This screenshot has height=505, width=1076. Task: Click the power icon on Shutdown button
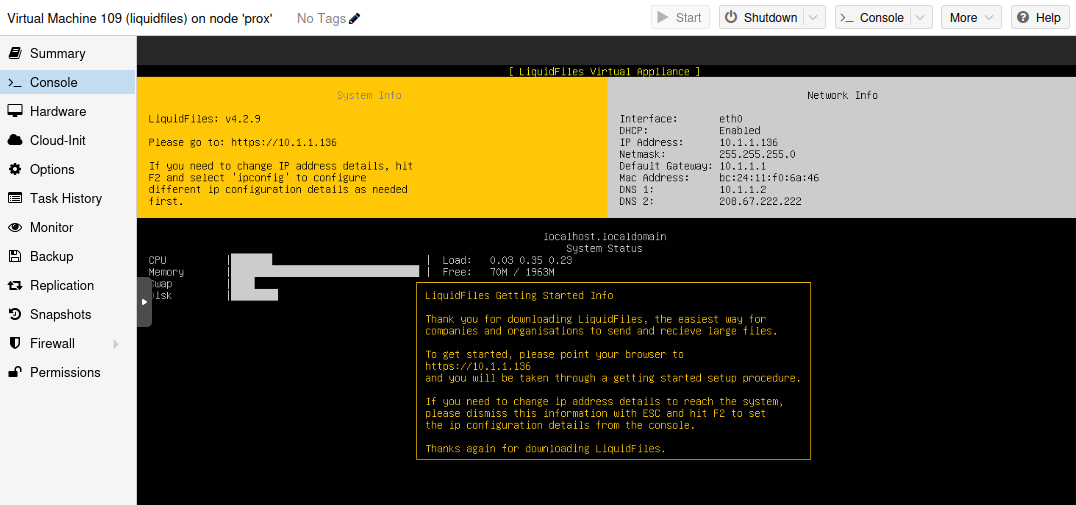click(731, 17)
